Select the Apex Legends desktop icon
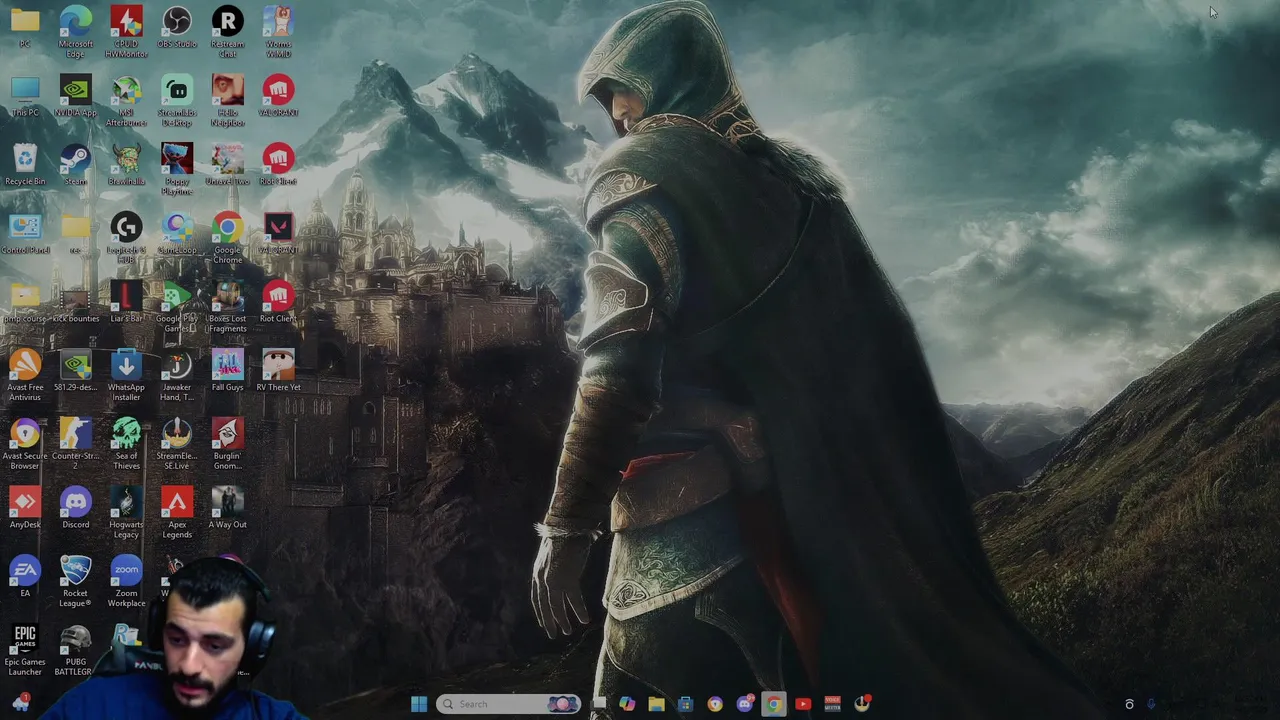 pos(177,513)
